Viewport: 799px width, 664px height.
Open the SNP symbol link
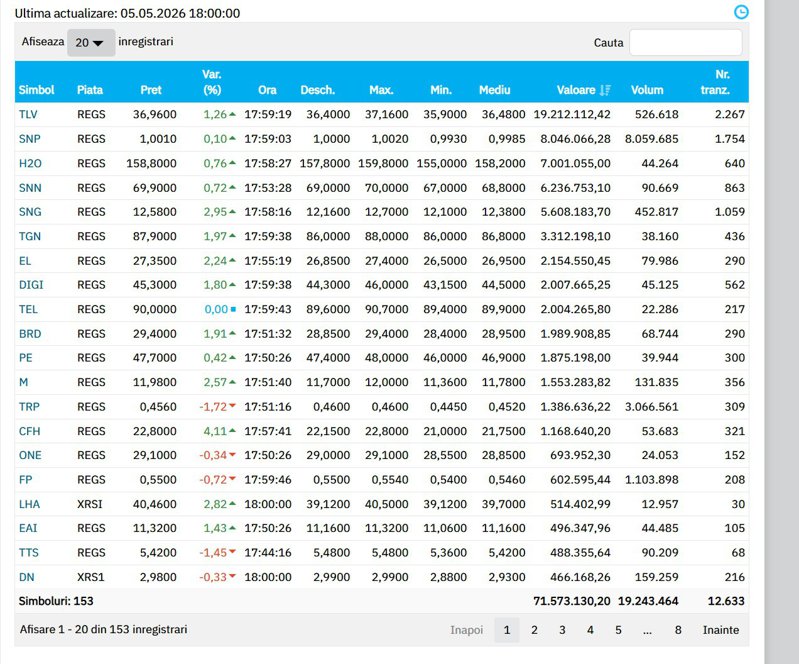coord(30,139)
